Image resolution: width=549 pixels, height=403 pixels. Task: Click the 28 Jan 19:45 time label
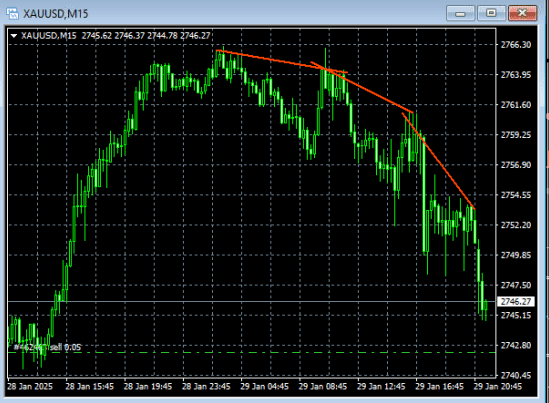(148, 387)
